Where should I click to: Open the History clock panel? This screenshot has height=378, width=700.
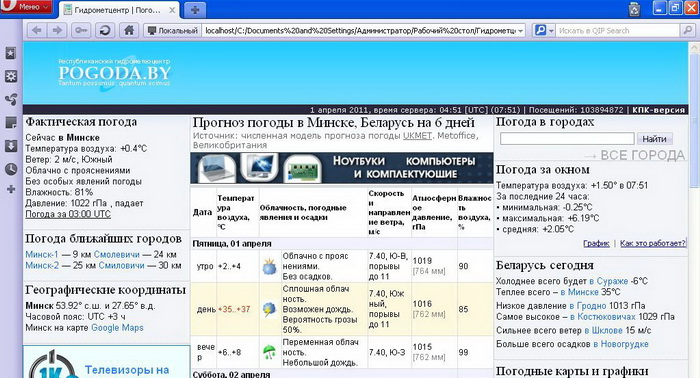coord(11,169)
